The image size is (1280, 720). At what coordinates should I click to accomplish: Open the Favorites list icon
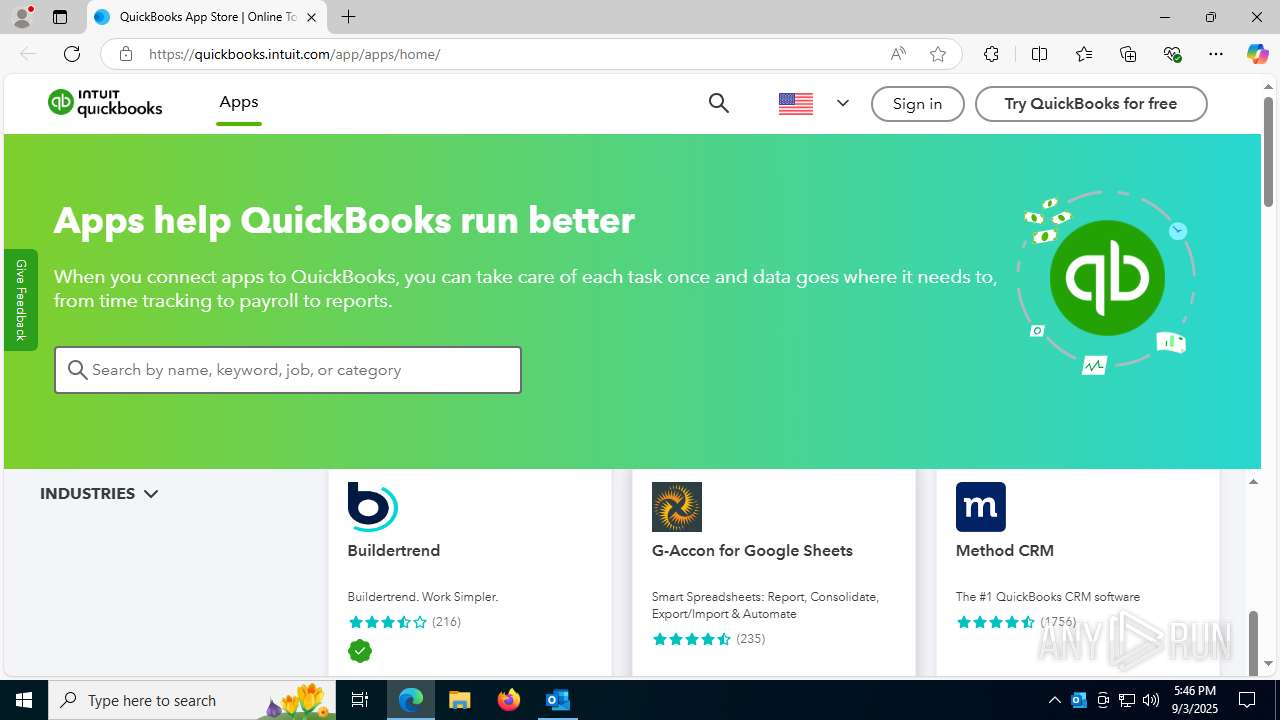pyautogui.click(x=1084, y=54)
